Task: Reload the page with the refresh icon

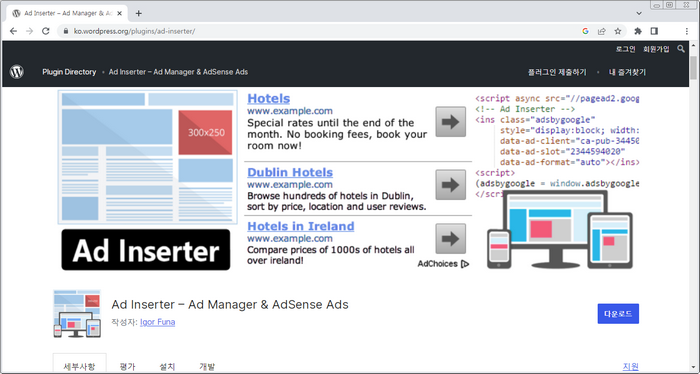Action: tap(46, 31)
